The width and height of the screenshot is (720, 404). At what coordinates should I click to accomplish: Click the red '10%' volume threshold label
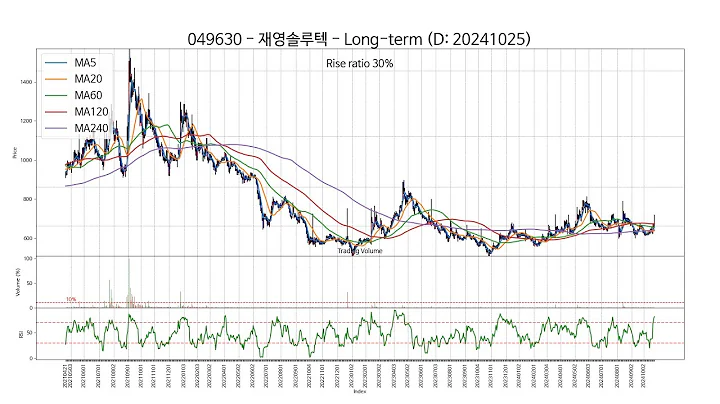click(x=71, y=299)
